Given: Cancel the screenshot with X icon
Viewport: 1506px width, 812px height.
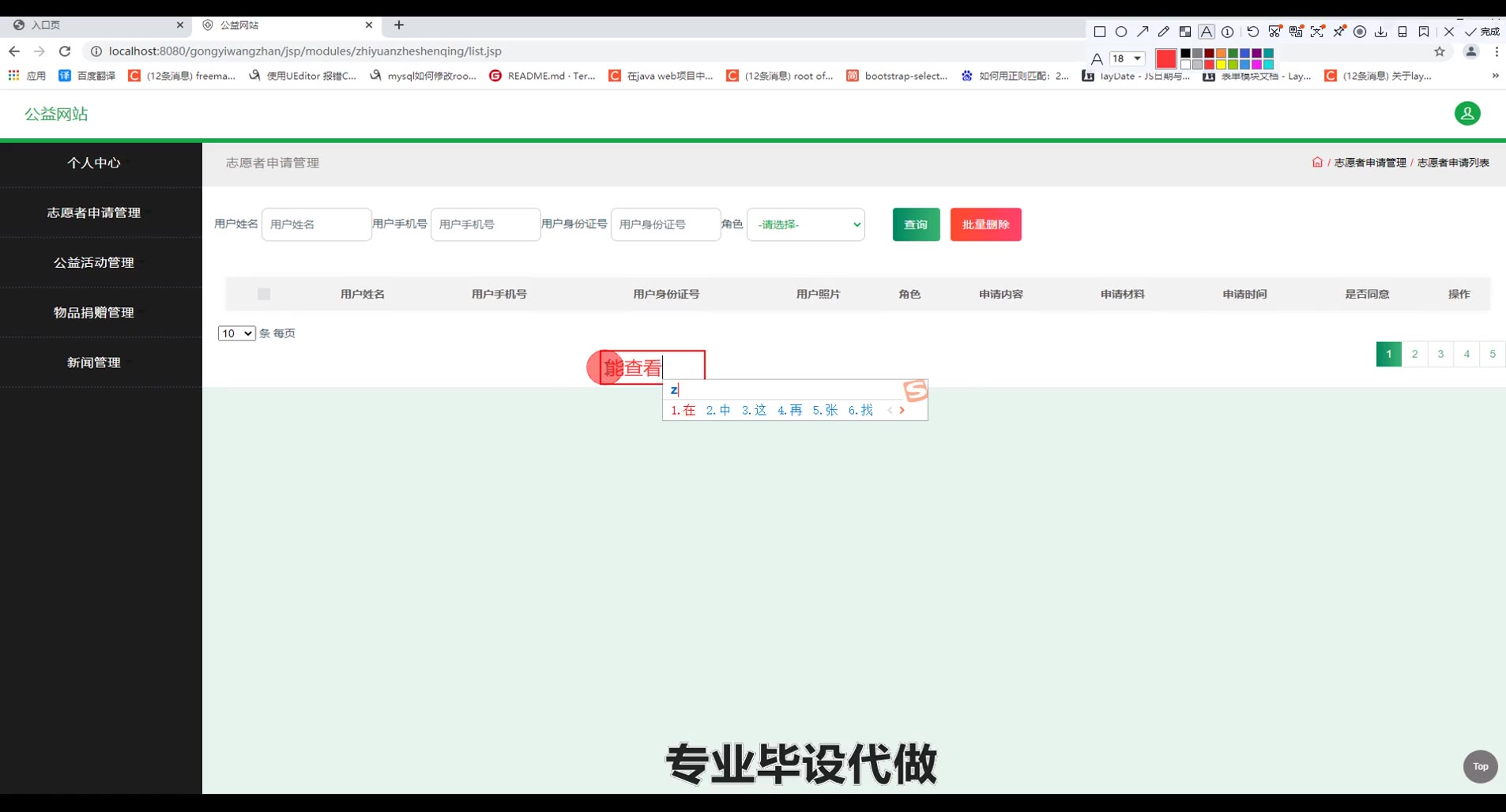Looking at the screenshot, I should tap(1448, 32).
